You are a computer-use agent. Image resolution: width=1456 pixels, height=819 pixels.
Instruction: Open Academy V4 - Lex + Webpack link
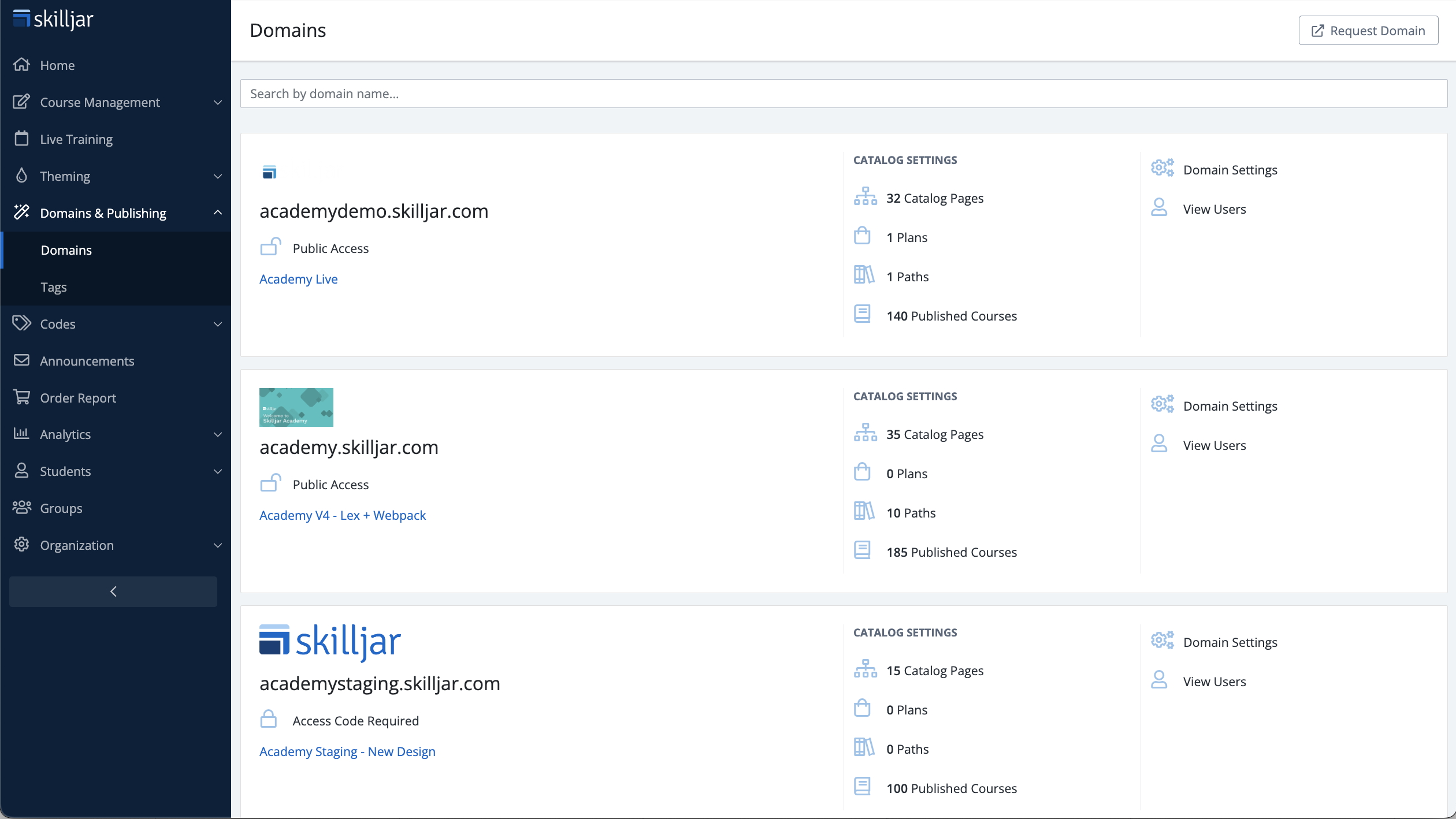pos(343,515)
